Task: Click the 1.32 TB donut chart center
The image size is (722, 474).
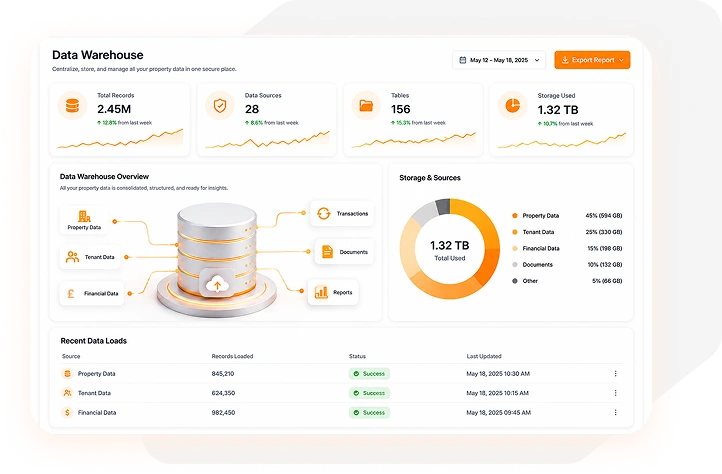Action: pyautogui.click(x=450, y=249)
